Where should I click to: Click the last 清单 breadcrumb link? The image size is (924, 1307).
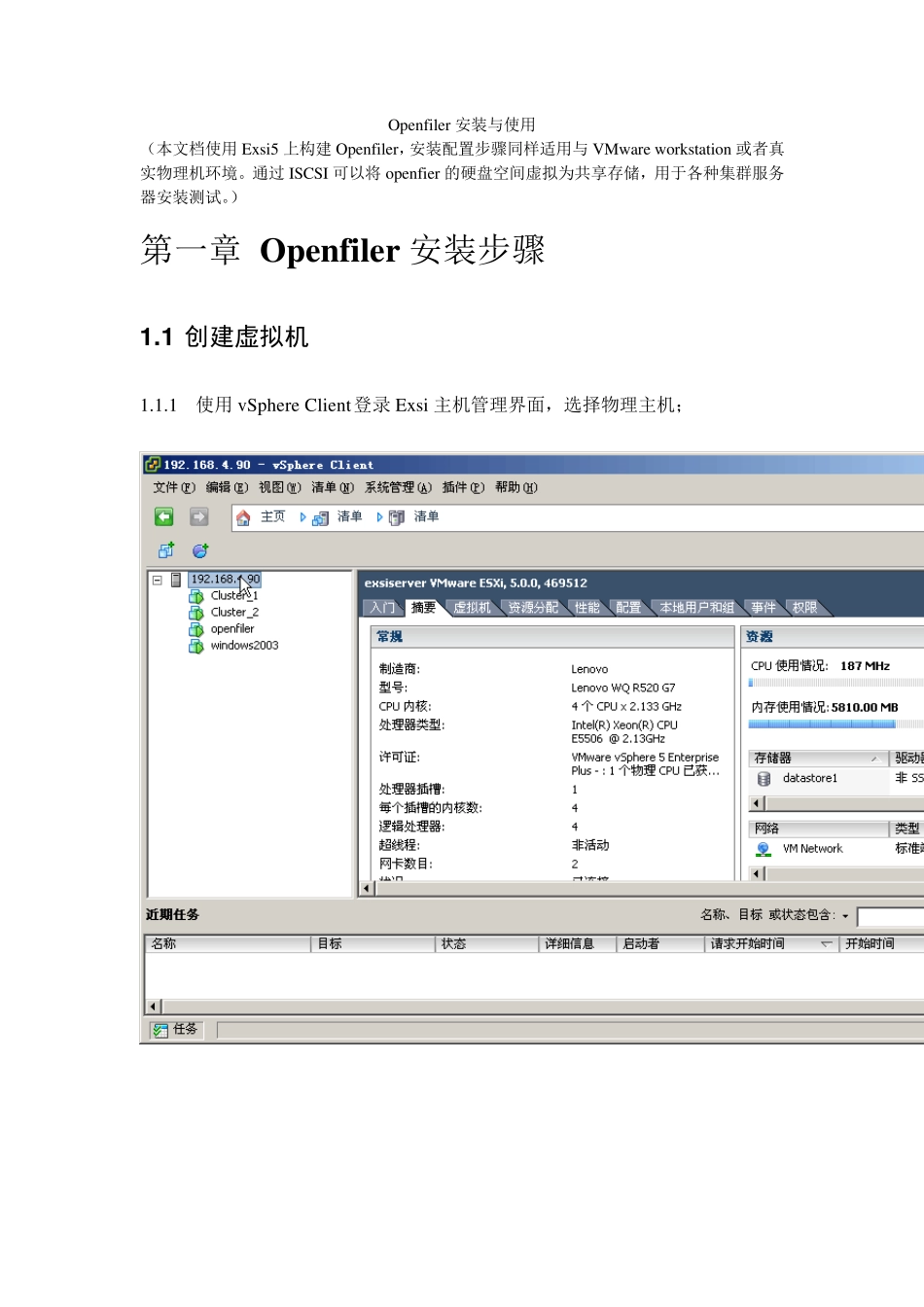426,517
